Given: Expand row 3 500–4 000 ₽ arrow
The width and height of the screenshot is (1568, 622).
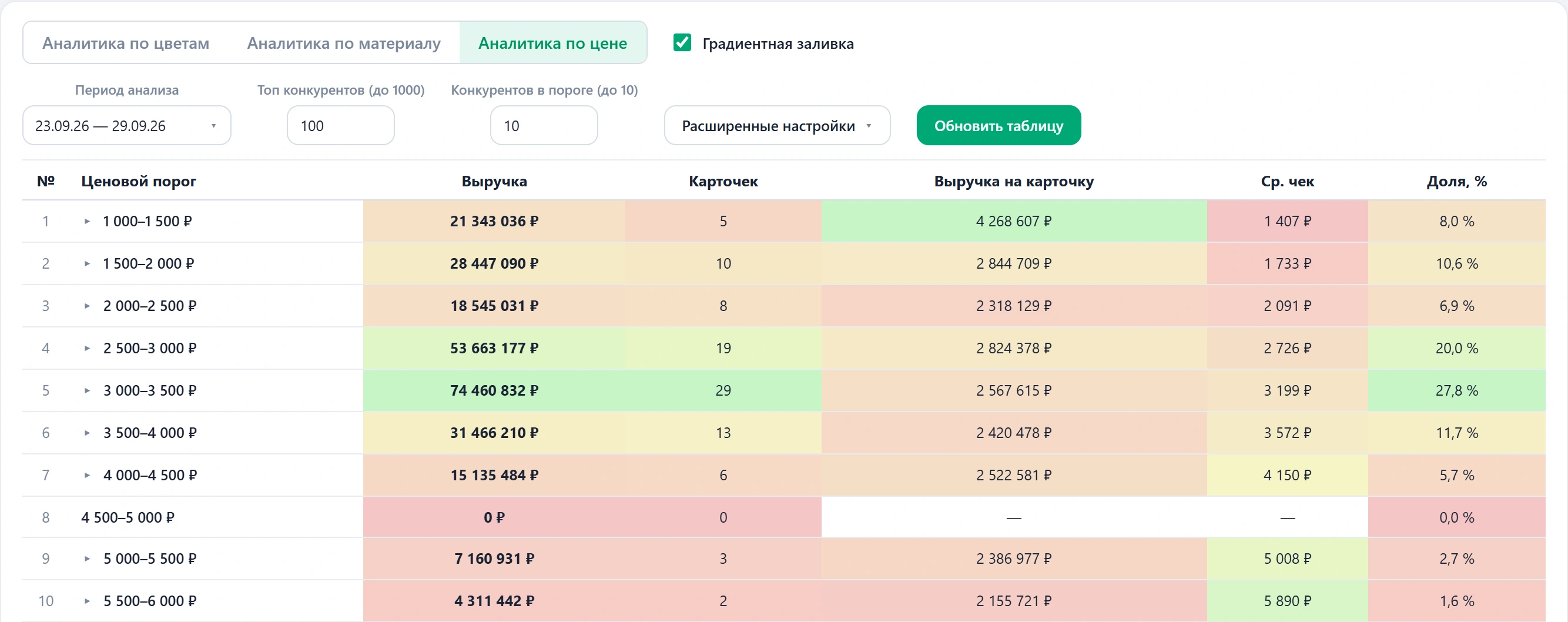Looking at the screenshot, I should (87, 433).
